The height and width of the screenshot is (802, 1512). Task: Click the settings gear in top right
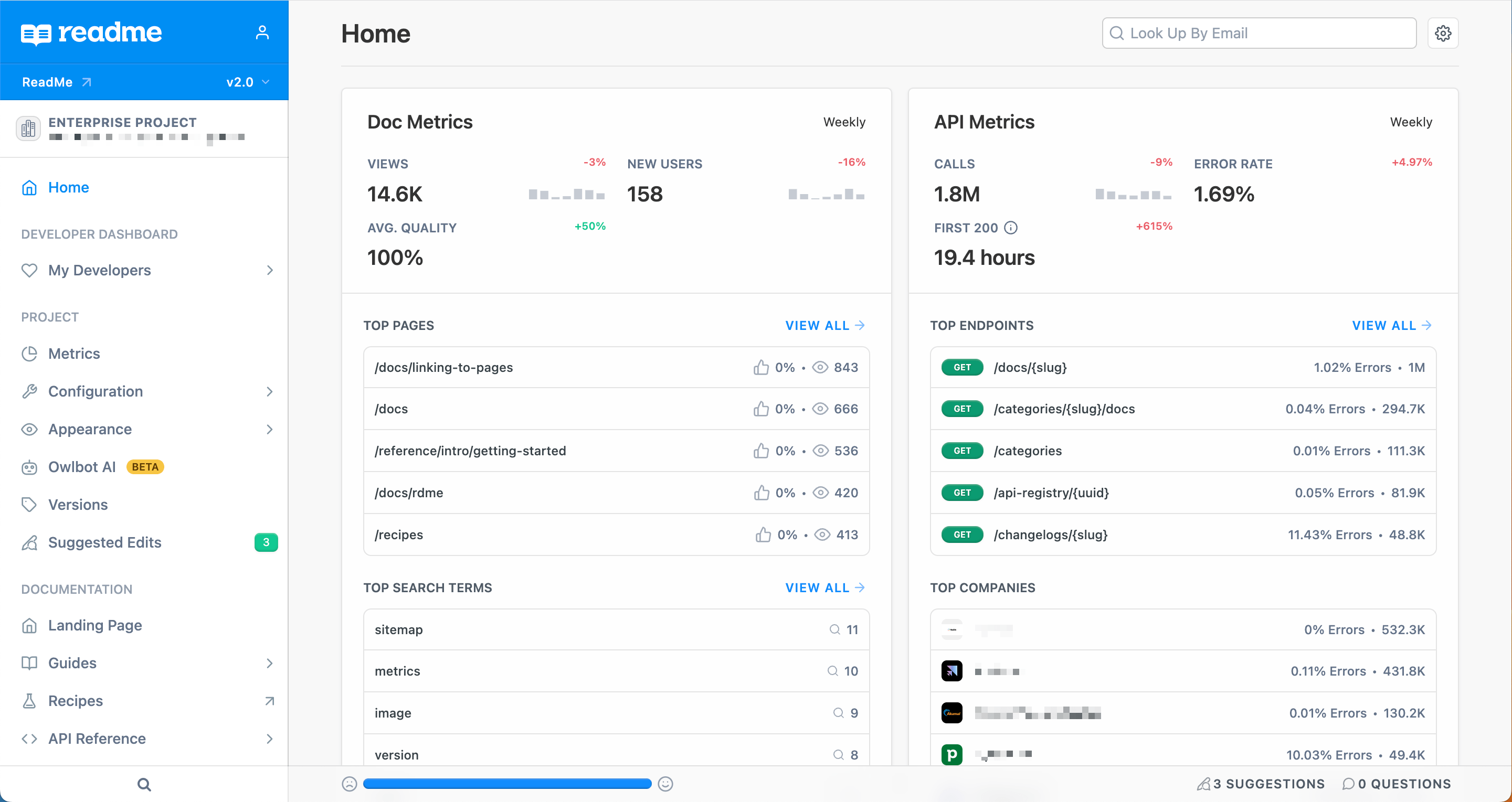click(1443, 33)
